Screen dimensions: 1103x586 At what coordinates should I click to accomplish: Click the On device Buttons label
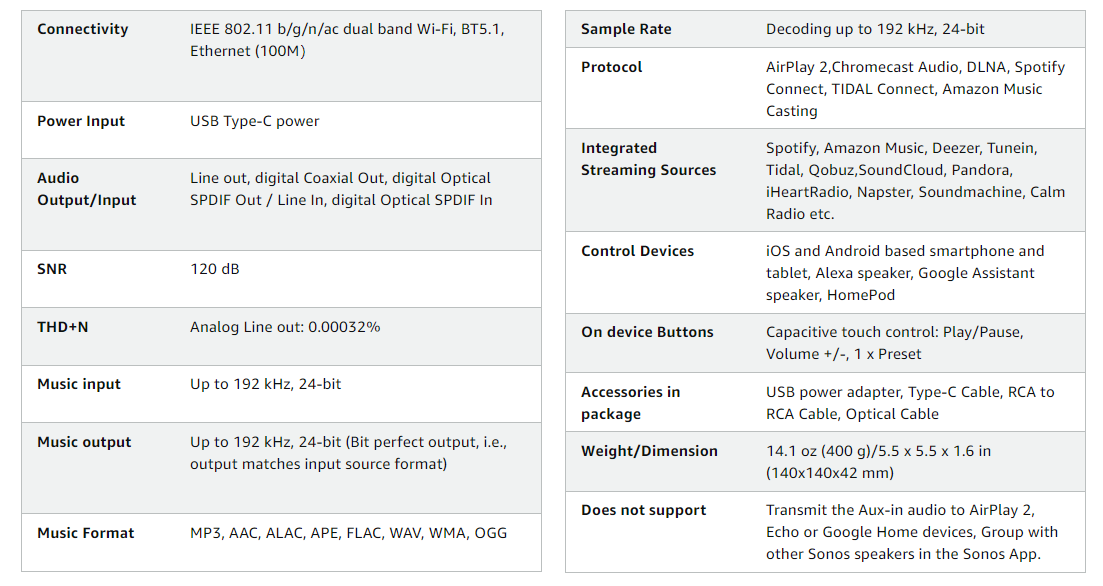[647, 332]
